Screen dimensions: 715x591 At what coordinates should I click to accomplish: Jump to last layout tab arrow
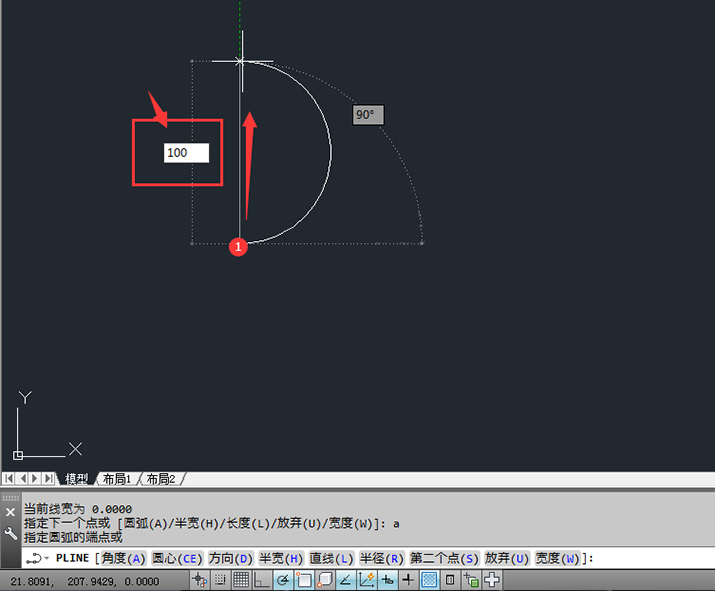48,478
